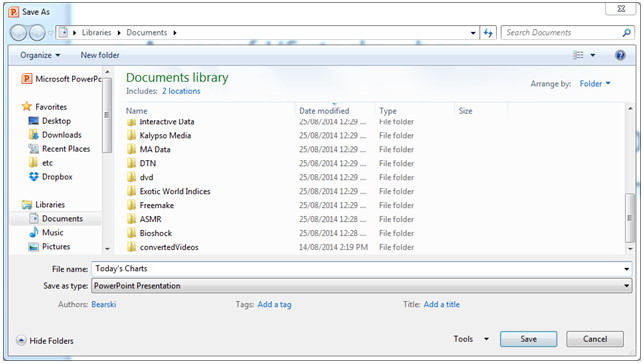Click the ASMR folder icon

click(131, 219)
